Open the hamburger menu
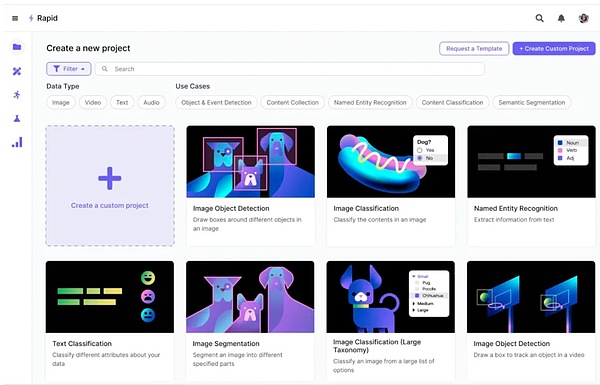This screenshot has height=385, width=600. [x=15, y=18]
